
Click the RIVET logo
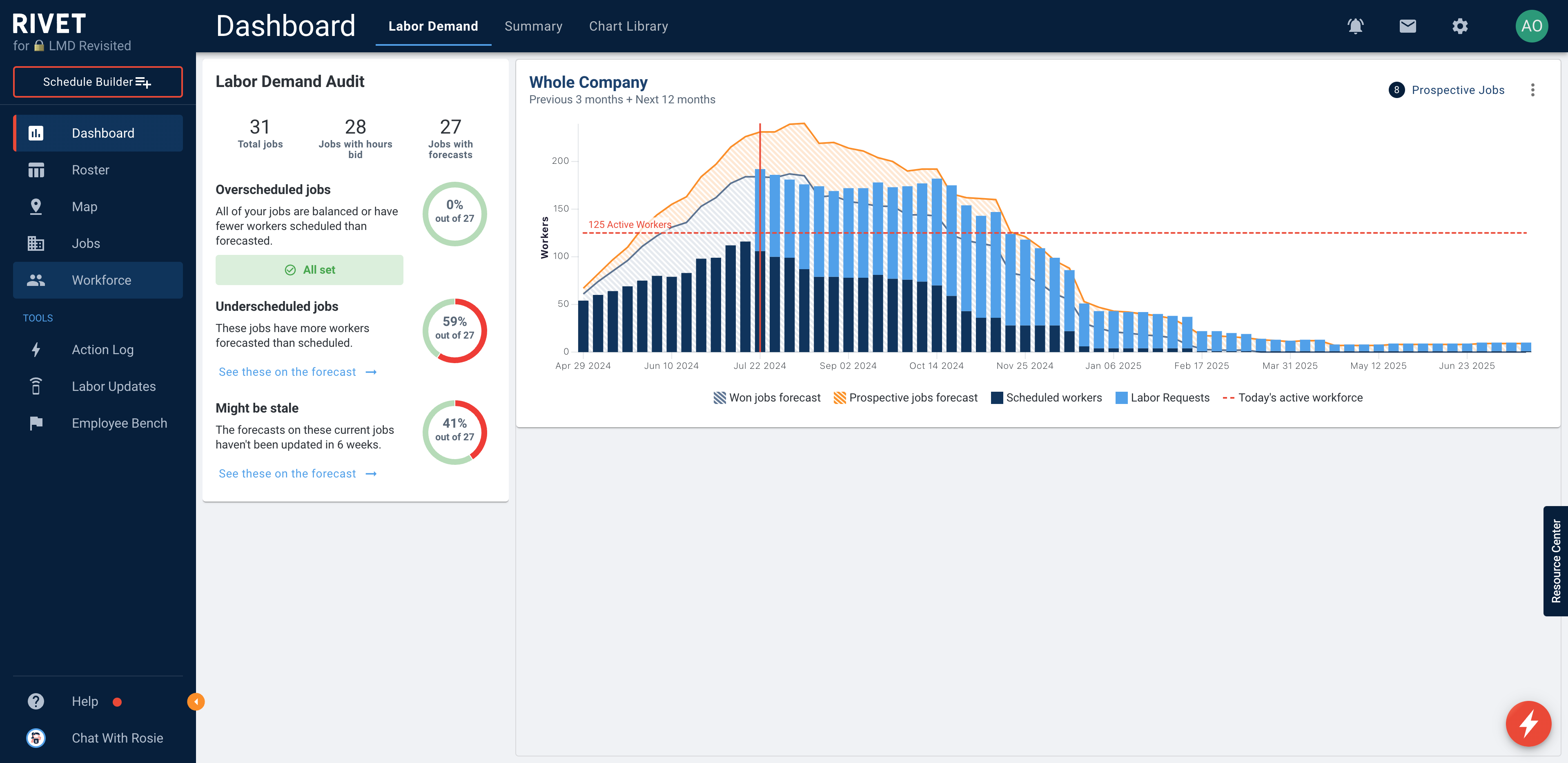(49, 25)
